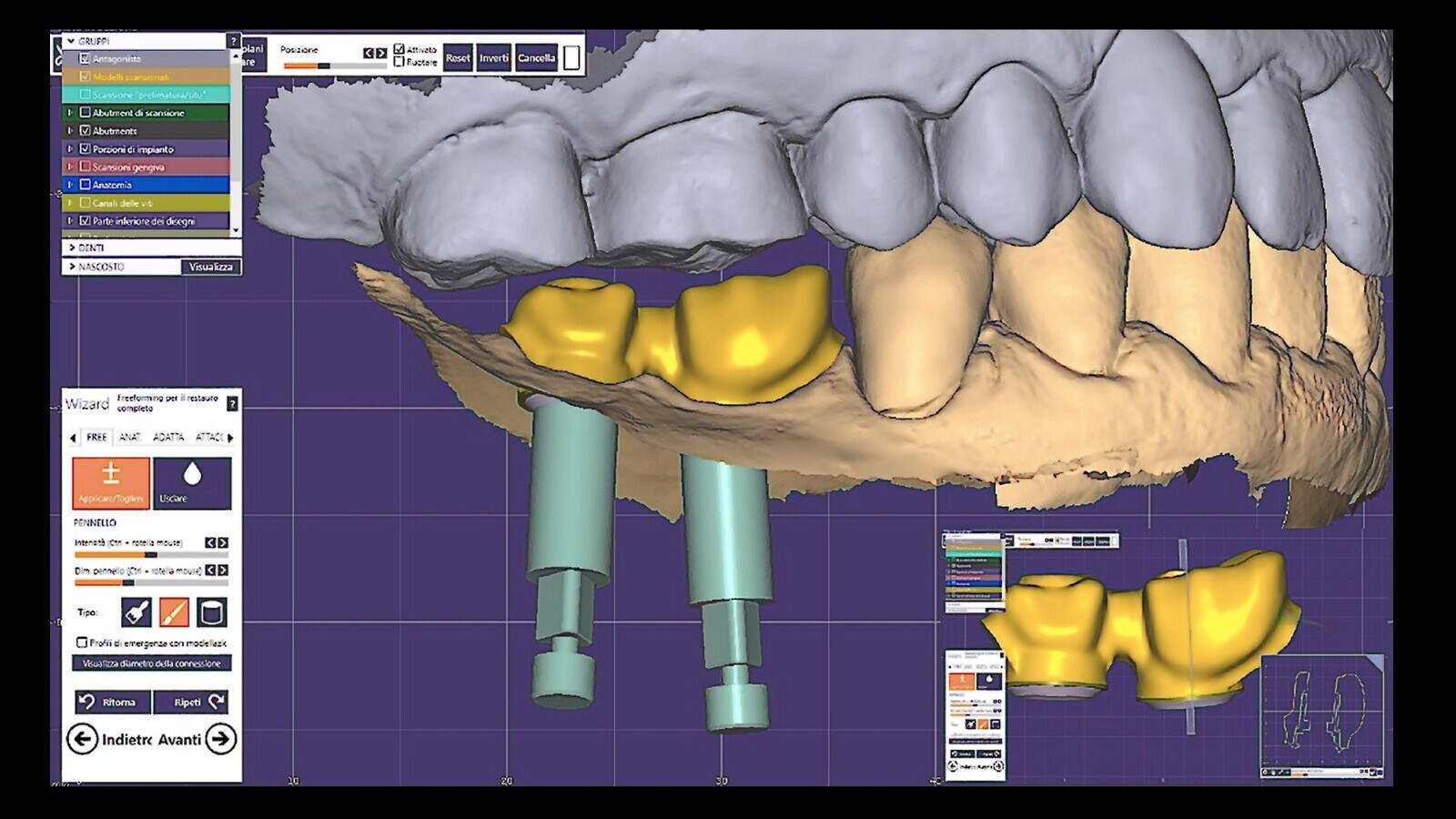Open the ADATTA wizard tab
This screenshot has height=819, width=1456.
168,438
